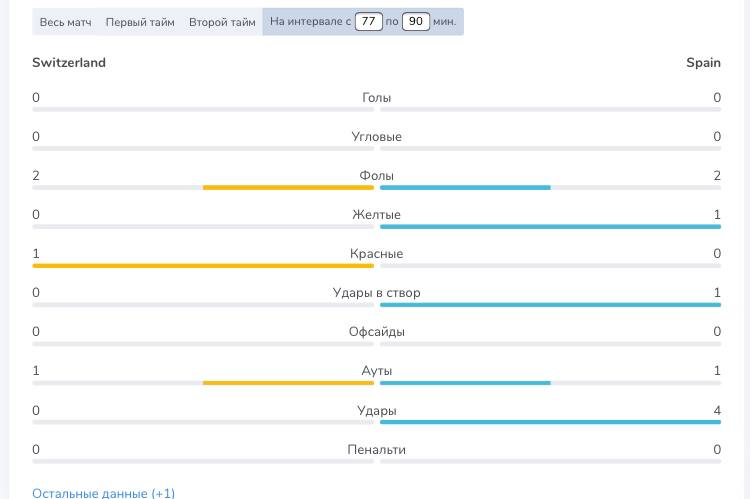Open the Второй тайм tab
The image size is (750, 499).
tap(222, 22)
